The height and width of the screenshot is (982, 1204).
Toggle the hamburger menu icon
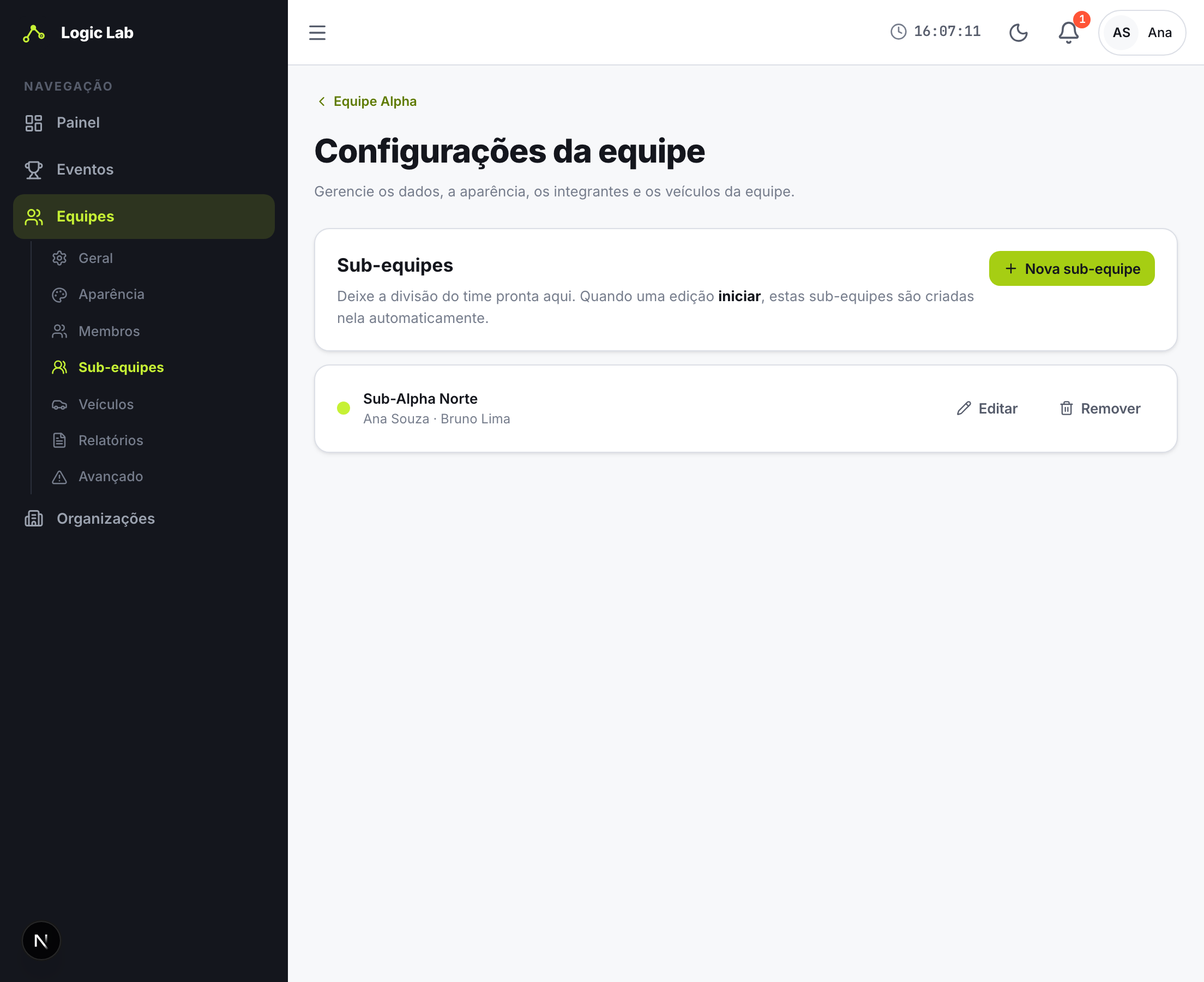click(317, 33)
